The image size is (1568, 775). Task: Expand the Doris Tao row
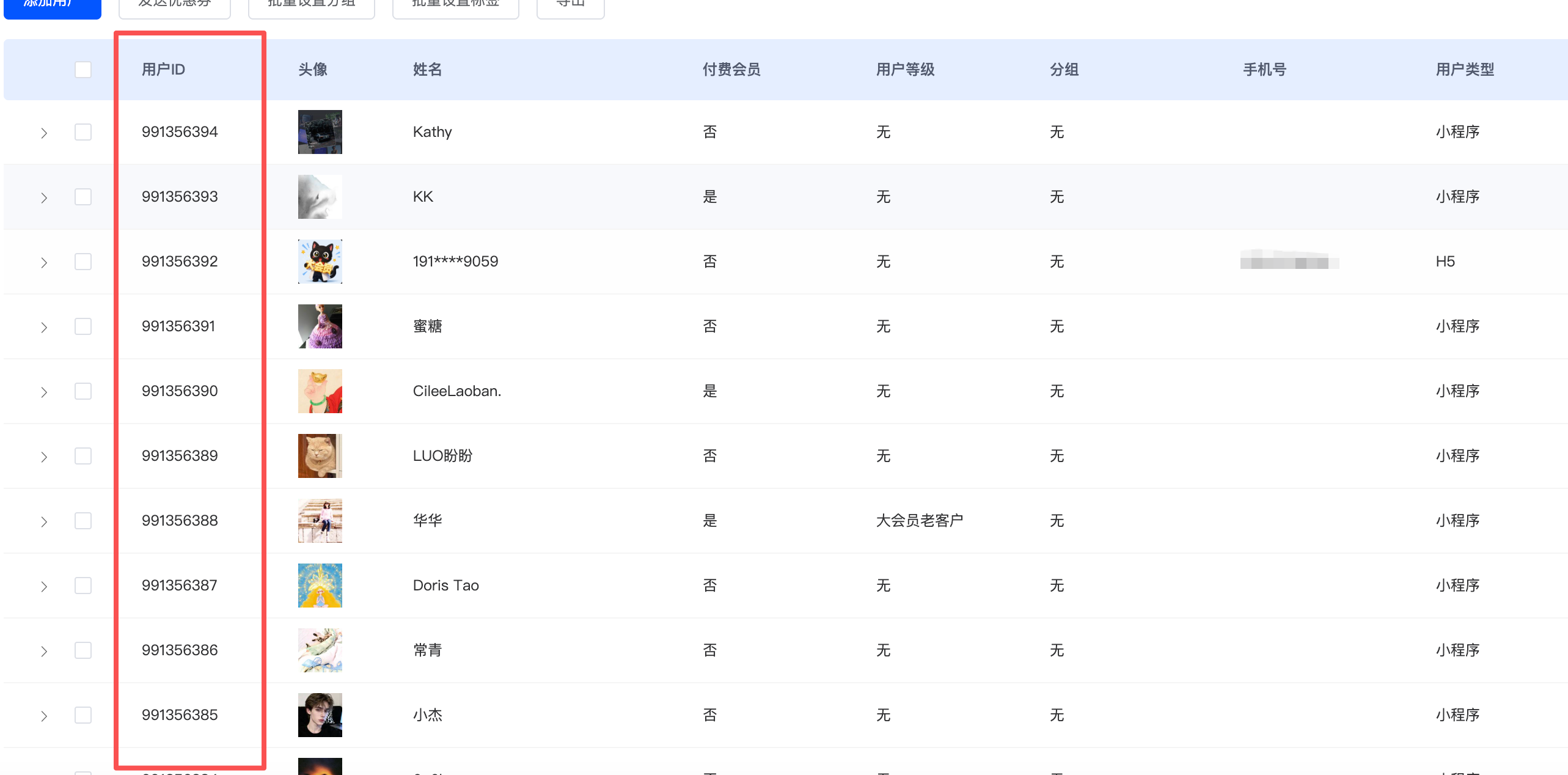pos(44,587)
